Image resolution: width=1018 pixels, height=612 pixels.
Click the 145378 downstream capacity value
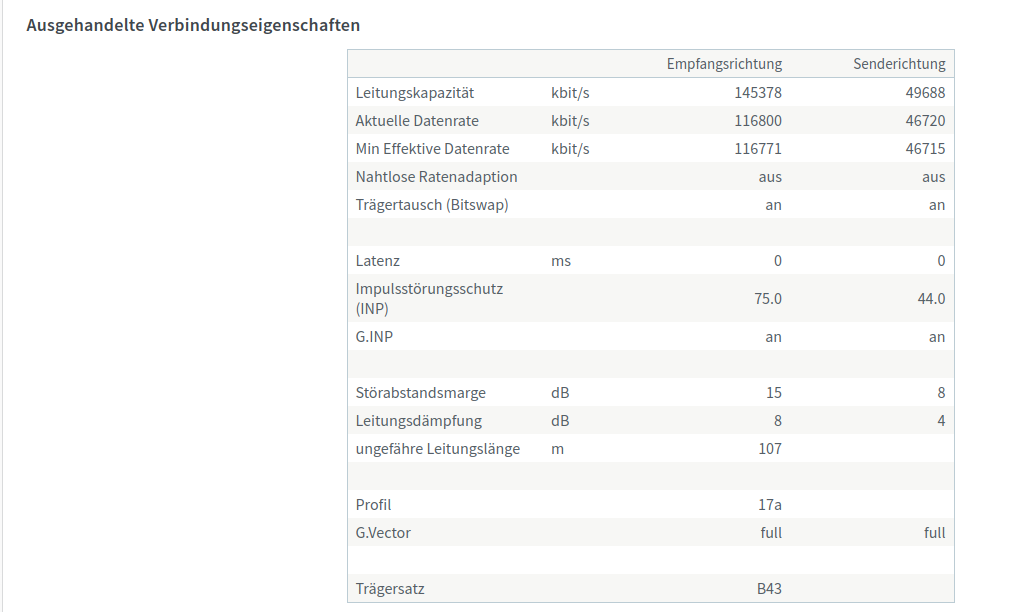tap(758, 93)
